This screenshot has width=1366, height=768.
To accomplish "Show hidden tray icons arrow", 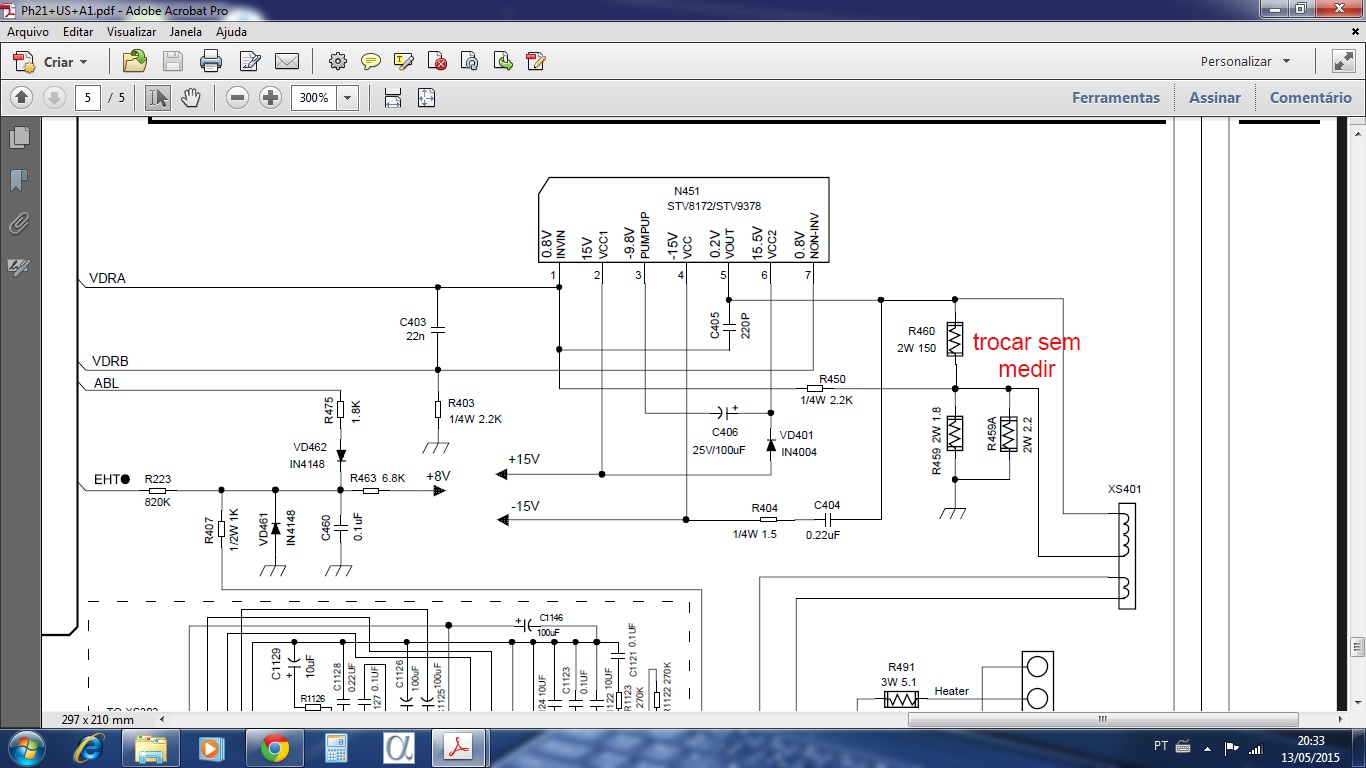I will coord(1208,747).
